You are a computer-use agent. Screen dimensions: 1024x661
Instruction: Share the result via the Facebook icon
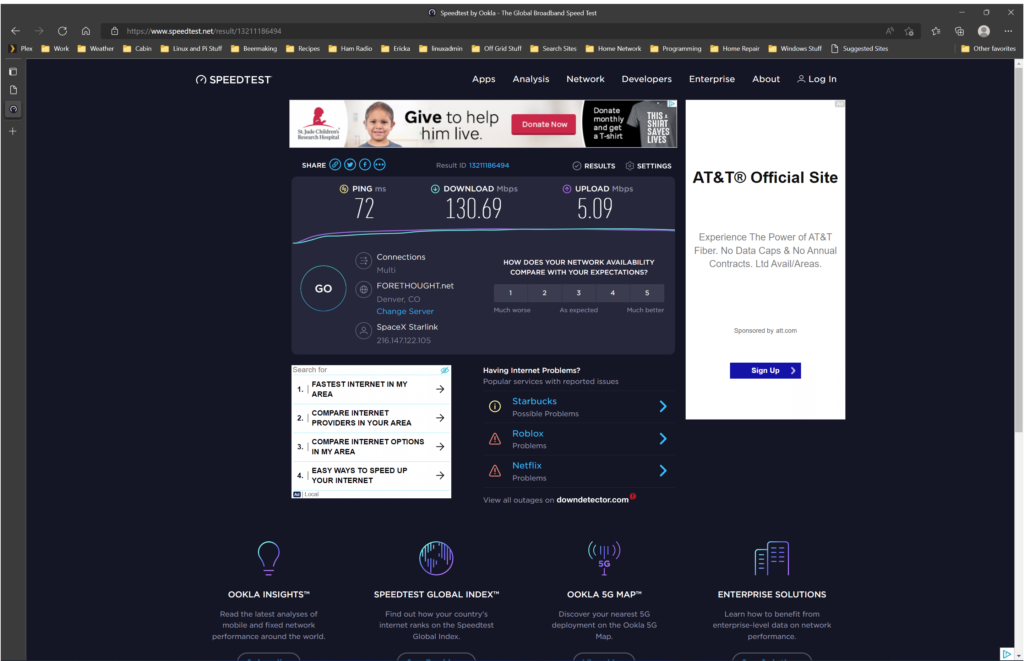coord(364,166)
